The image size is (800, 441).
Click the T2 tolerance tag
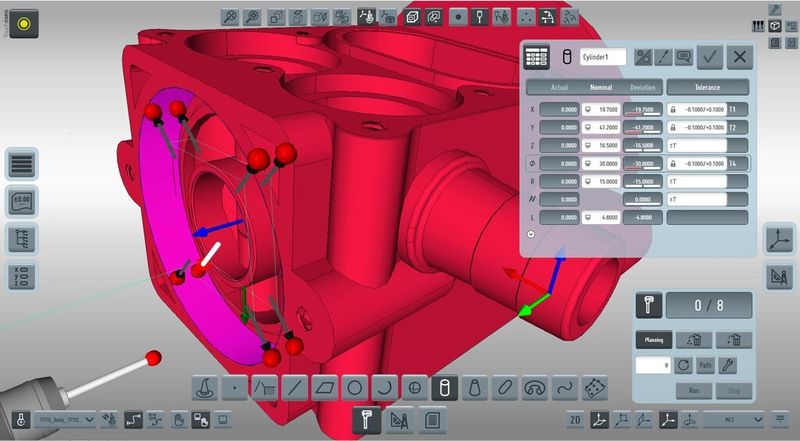tap(733, 127)
